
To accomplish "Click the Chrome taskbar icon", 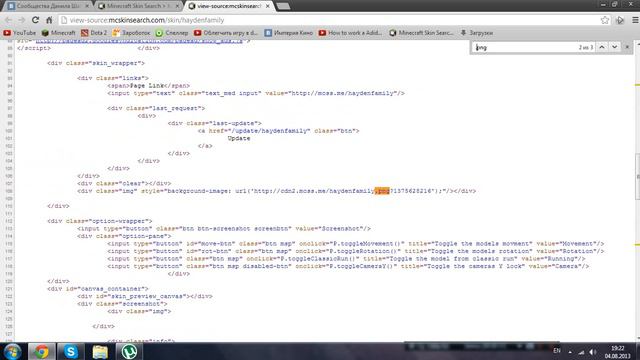I will tap(41, 351).
